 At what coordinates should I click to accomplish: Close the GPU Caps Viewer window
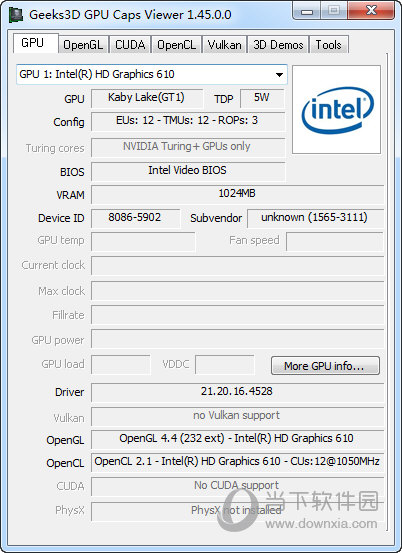coord(371,11)
